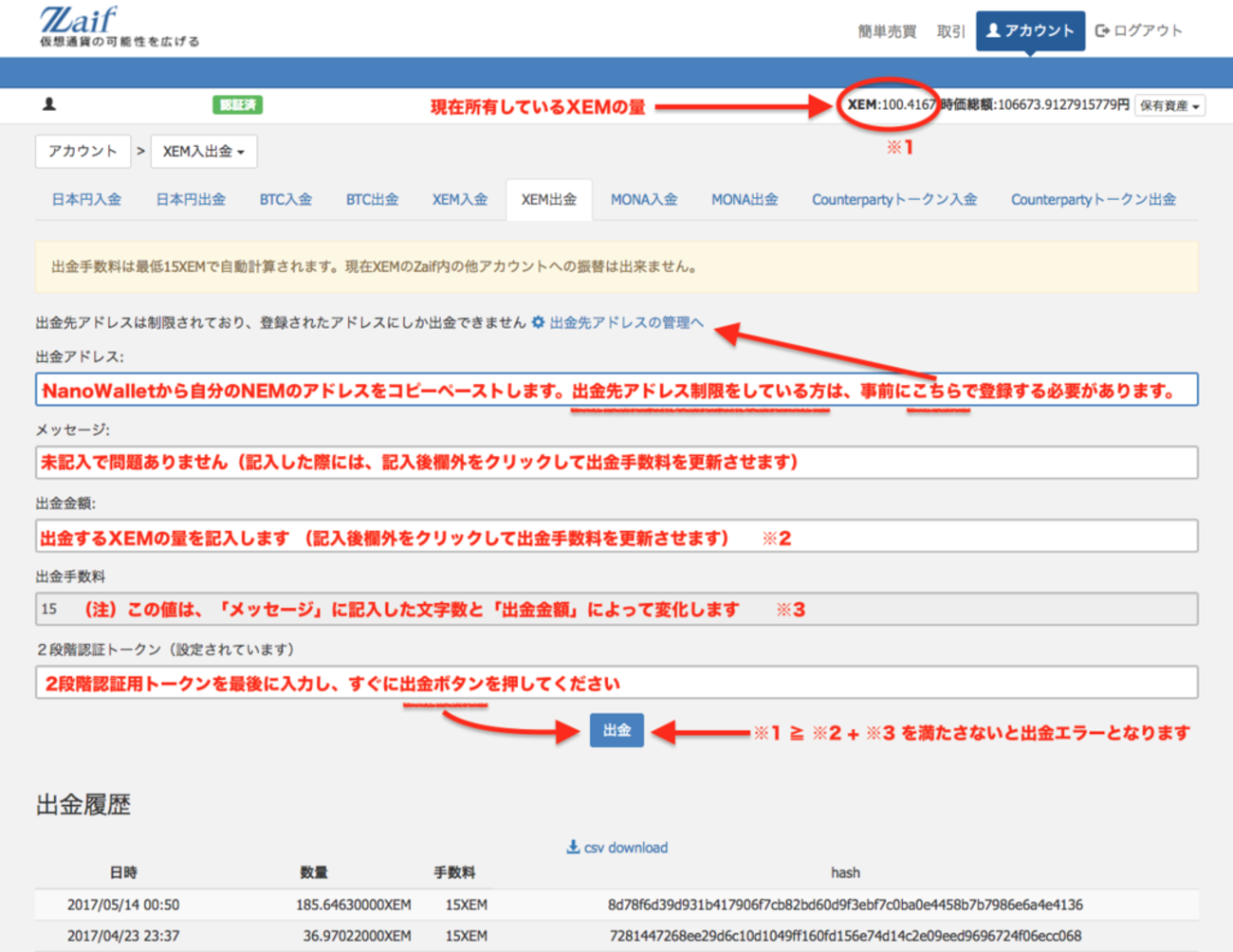Focus the 2段階認証トークン input field
The image size is (1233, 952).
(616, 682)
